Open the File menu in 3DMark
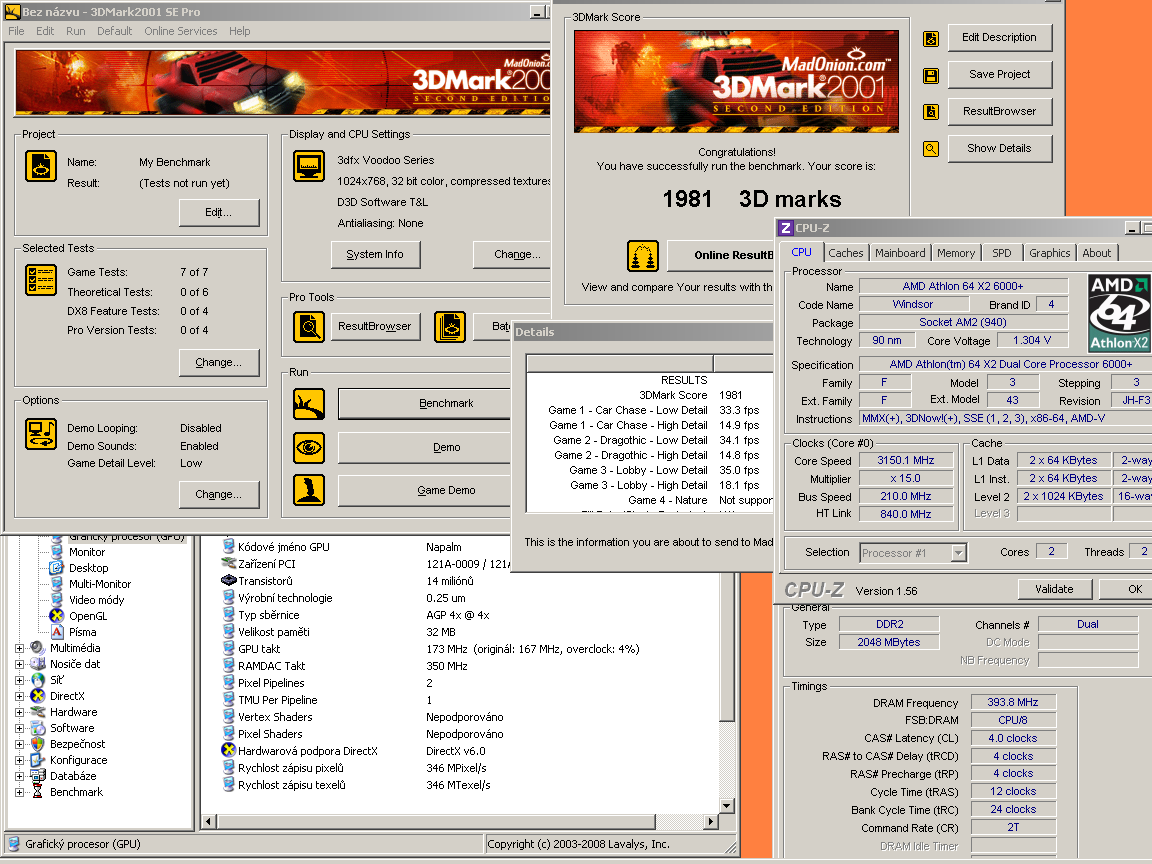 [16, 31]
